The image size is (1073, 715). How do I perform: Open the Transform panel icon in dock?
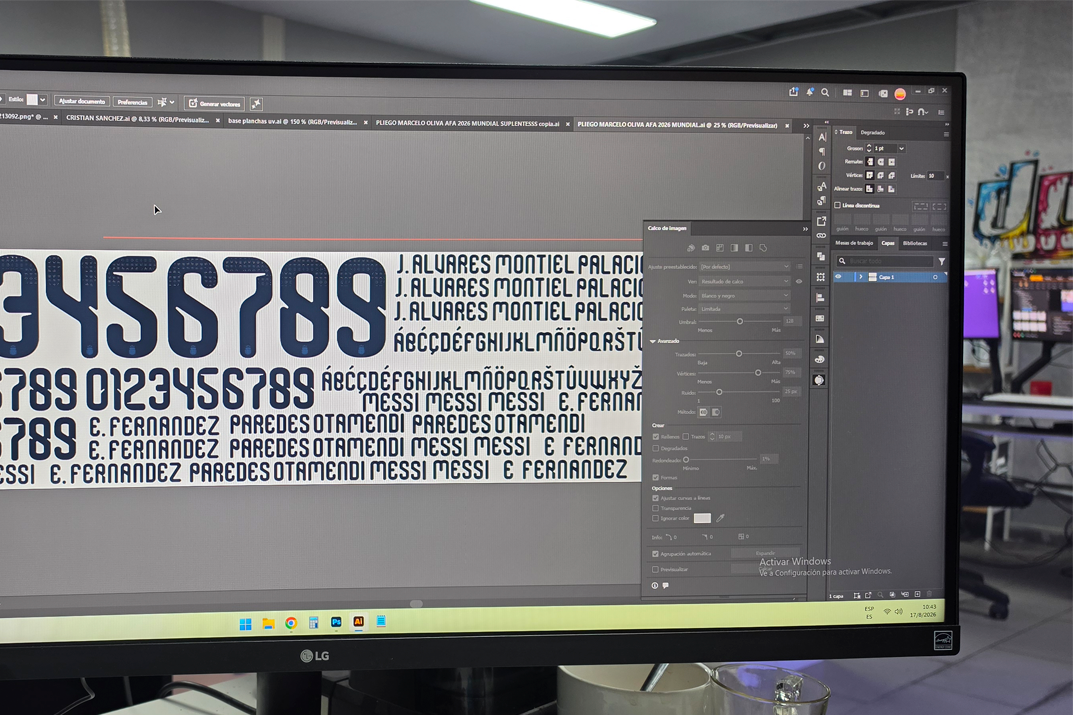pos(820,277)
